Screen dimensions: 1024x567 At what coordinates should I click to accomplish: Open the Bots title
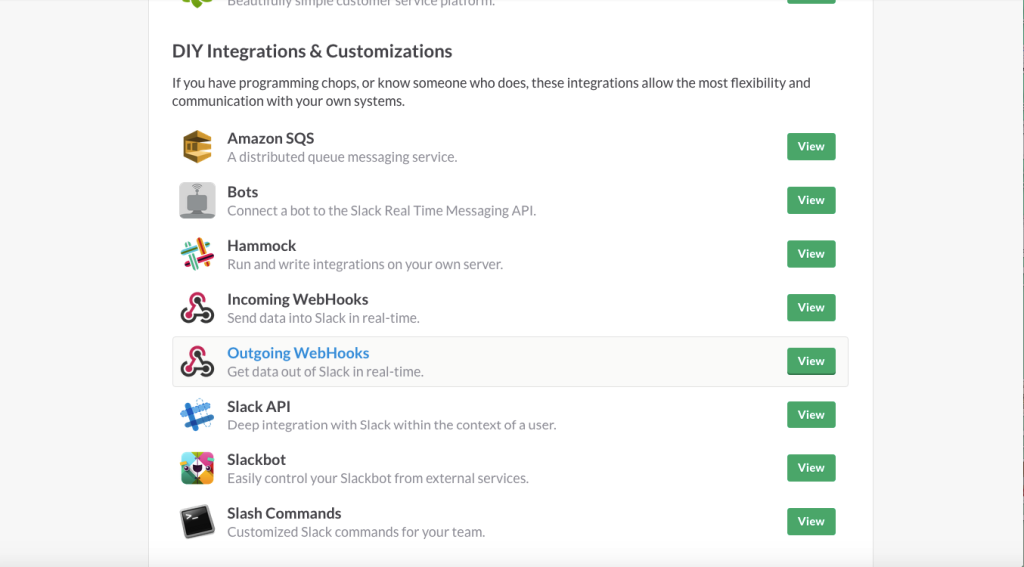[242, 192]
